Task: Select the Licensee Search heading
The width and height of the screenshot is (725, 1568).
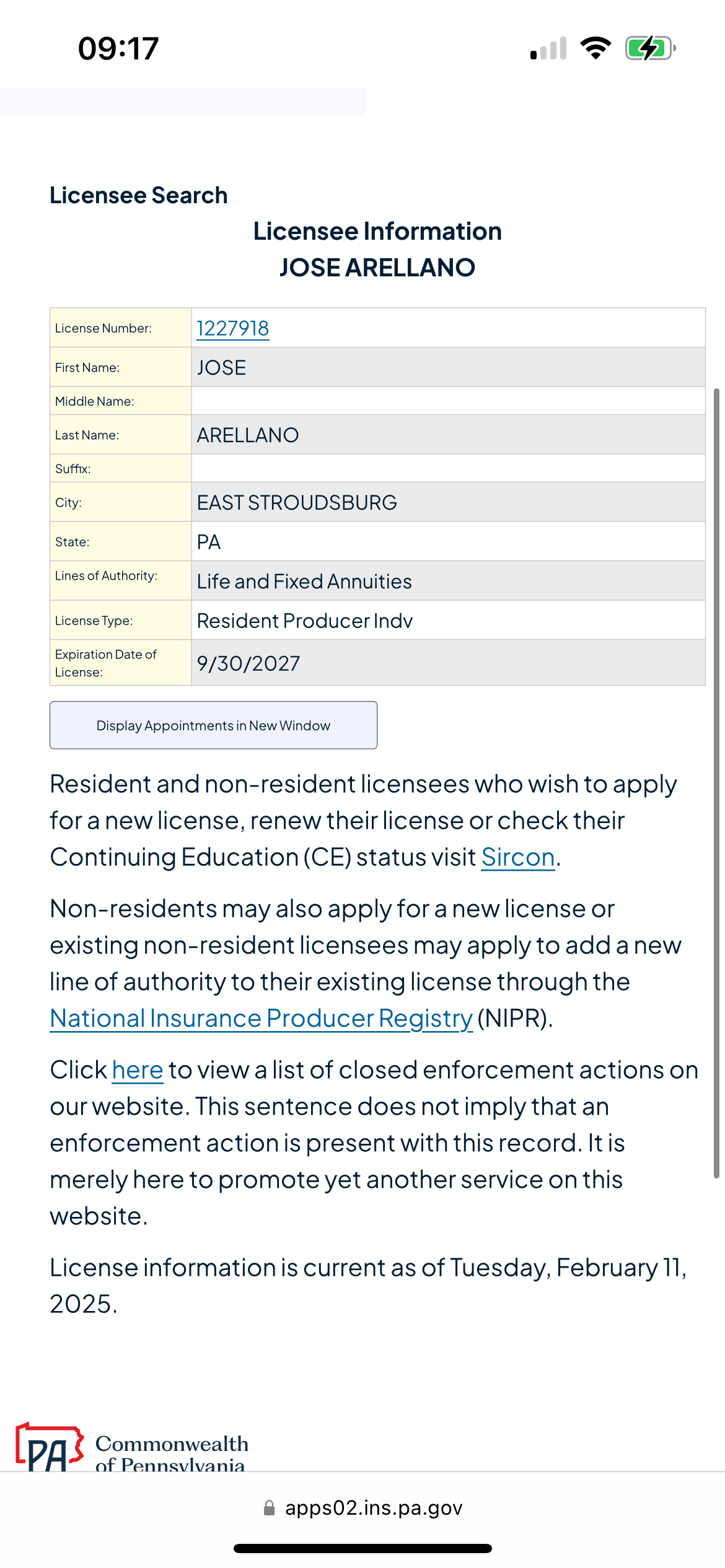Action: coord(138,194)
